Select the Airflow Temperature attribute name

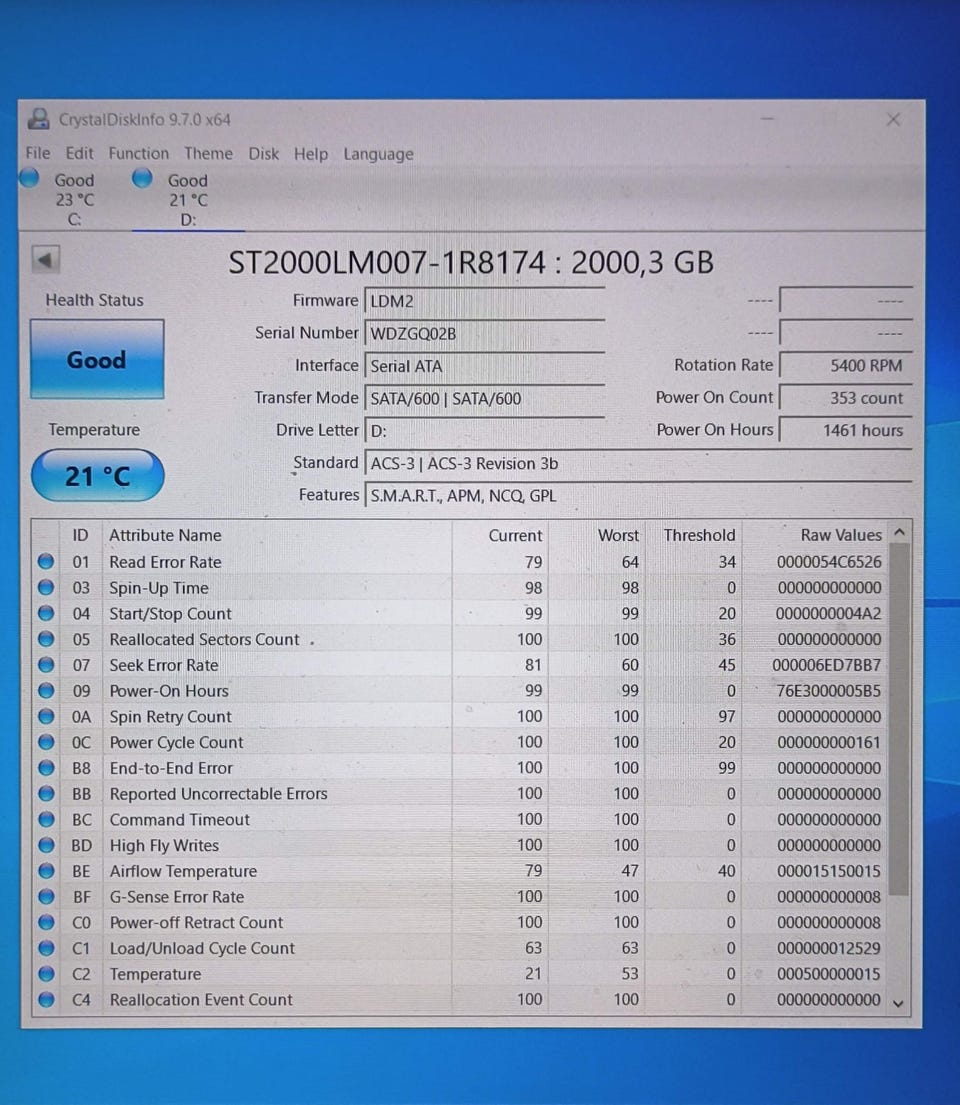point(183,871)
